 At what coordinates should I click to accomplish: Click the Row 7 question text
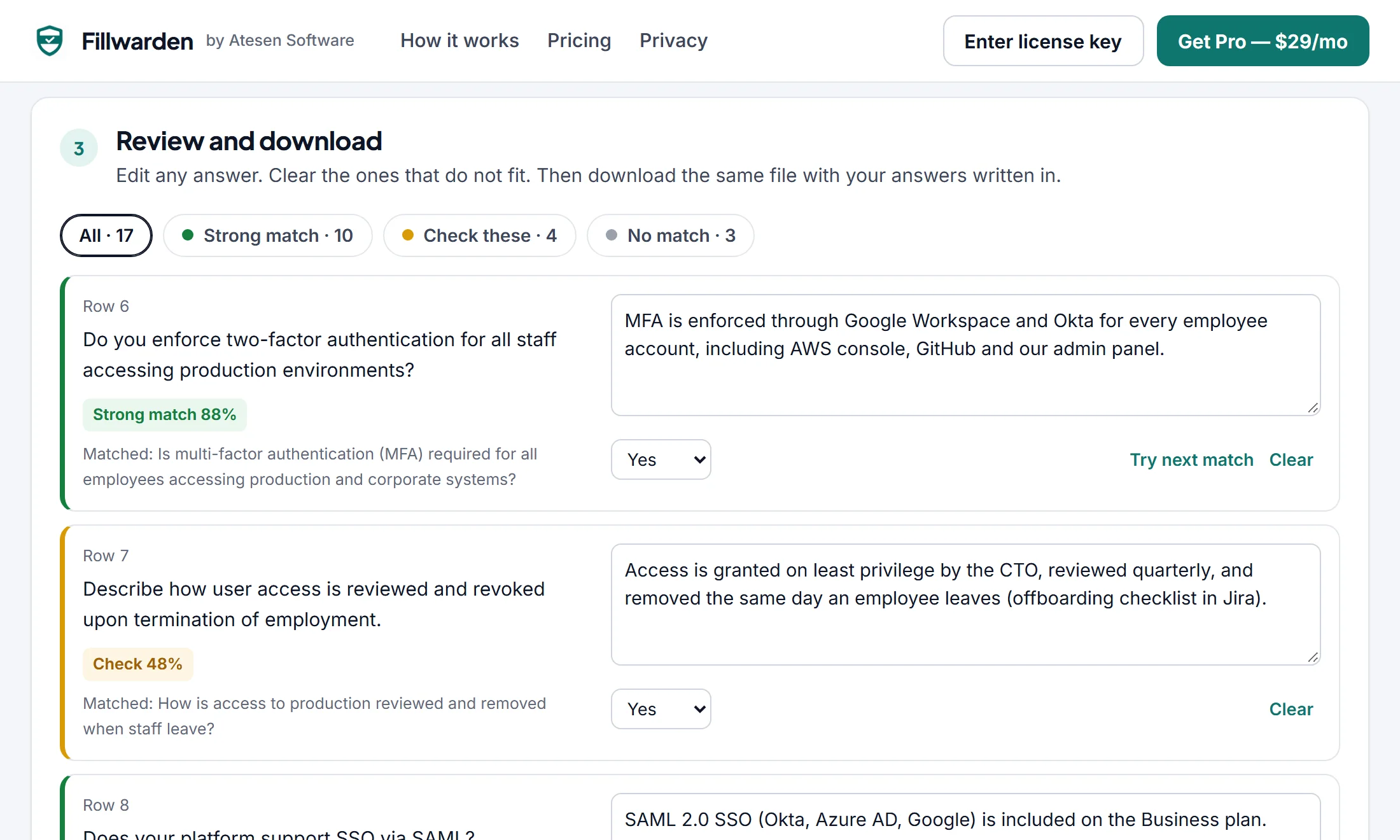[x=314, y=604]
